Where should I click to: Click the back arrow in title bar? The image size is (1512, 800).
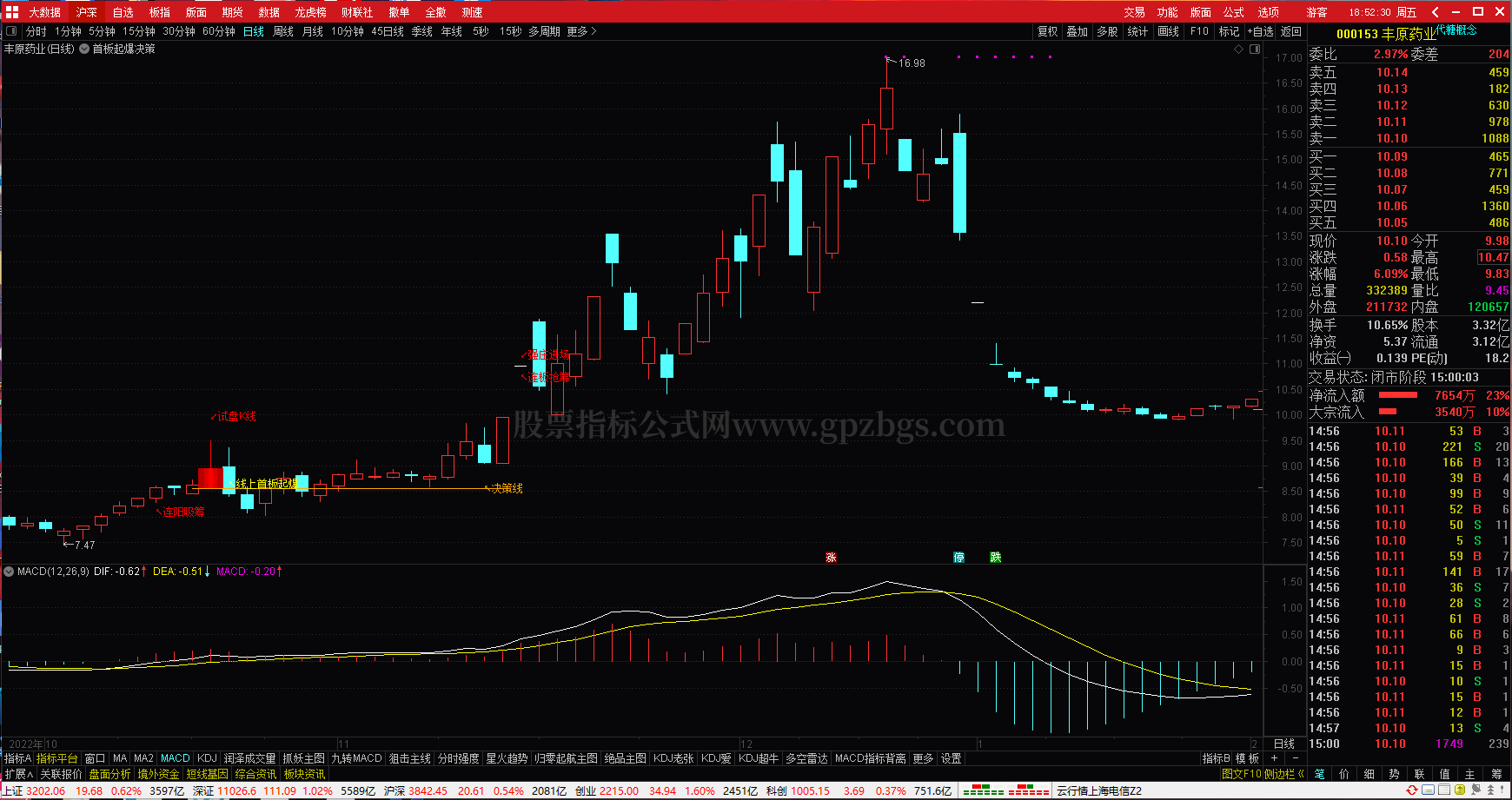1436,12
